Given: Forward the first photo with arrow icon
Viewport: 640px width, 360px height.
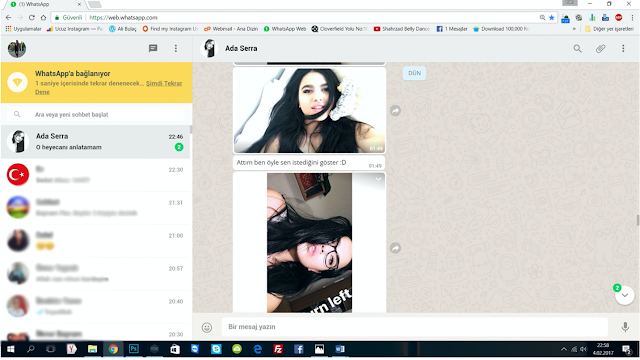Looking at the screenshot, I should tap(395, 111).
